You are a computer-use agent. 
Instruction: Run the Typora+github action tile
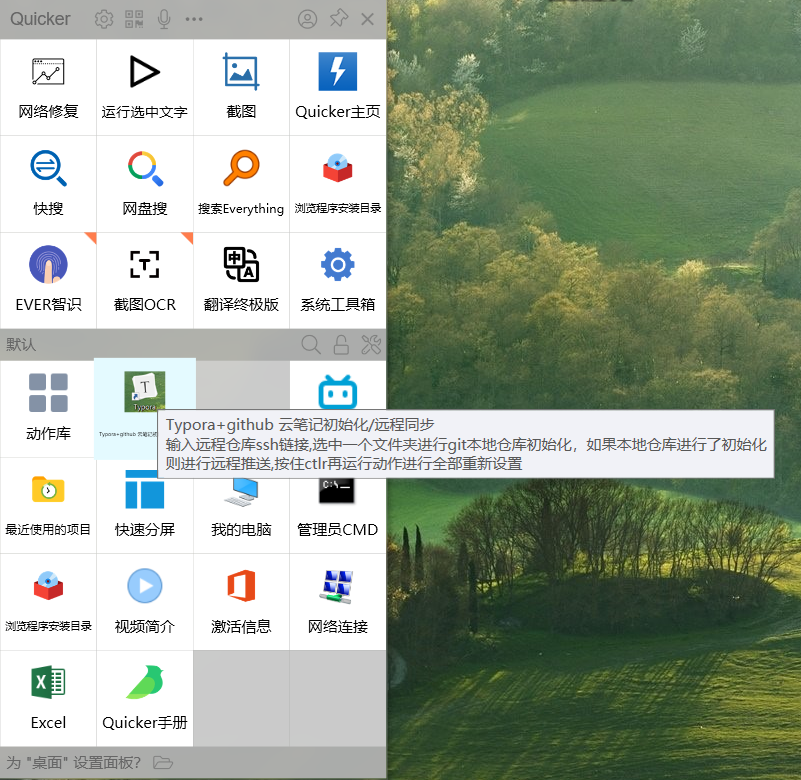coord(145,409)
